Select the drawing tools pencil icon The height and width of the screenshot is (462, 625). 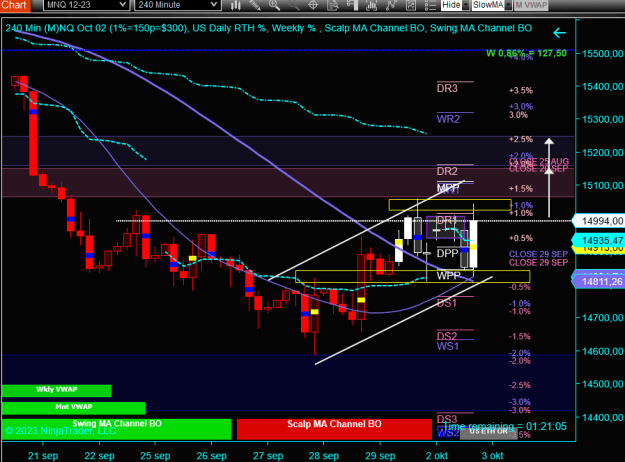tap(255, 5)
